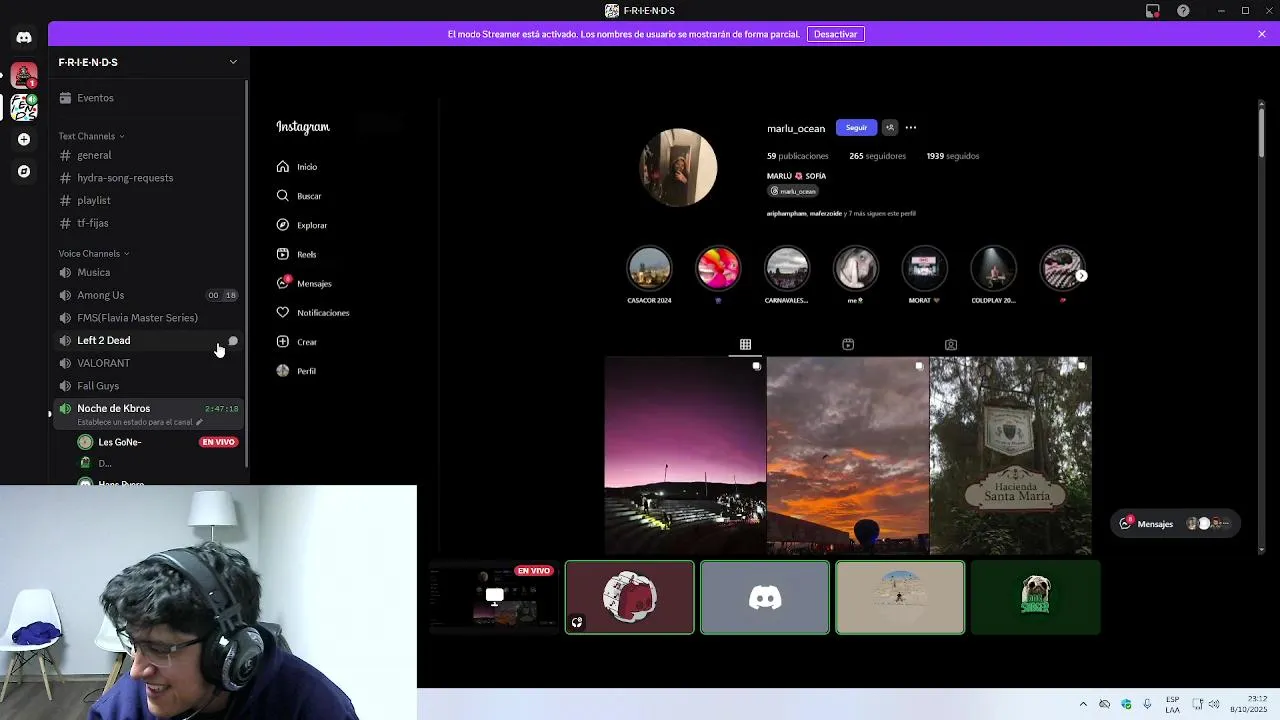1280x720 pixels.
Task: Open the Hacienda Santa María post
Action: pos(1011,455)
